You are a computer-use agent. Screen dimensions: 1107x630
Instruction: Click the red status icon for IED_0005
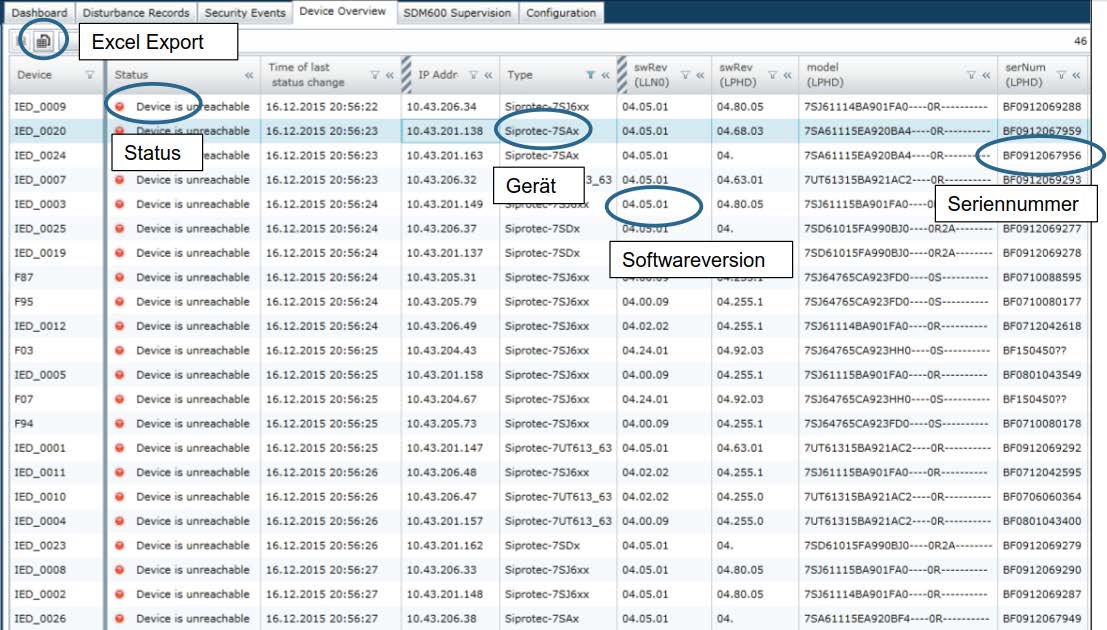point(120,375)
